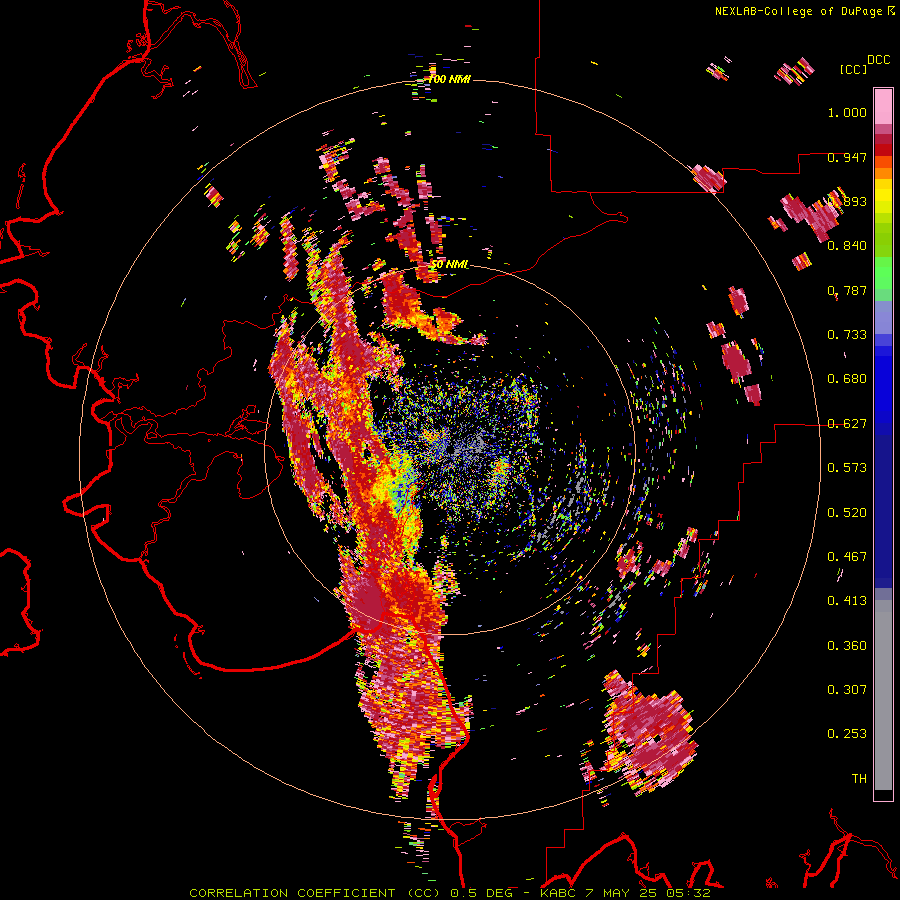Select the 0.840 scale value
Image resolution: width=900 pixels, height=900 pixels.
tap(847, 246)
